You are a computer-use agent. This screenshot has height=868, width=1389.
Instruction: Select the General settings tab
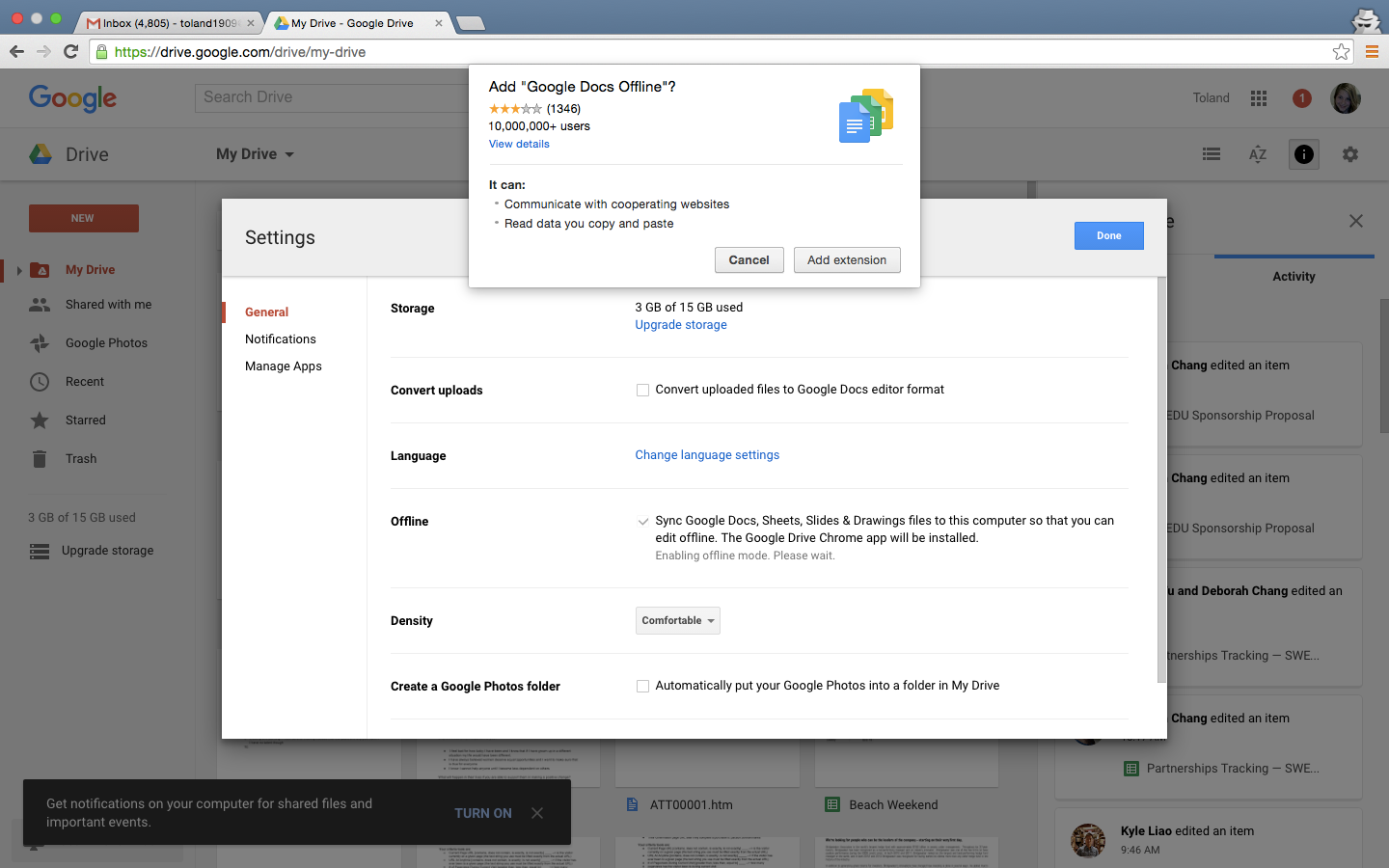pos(266,312)
